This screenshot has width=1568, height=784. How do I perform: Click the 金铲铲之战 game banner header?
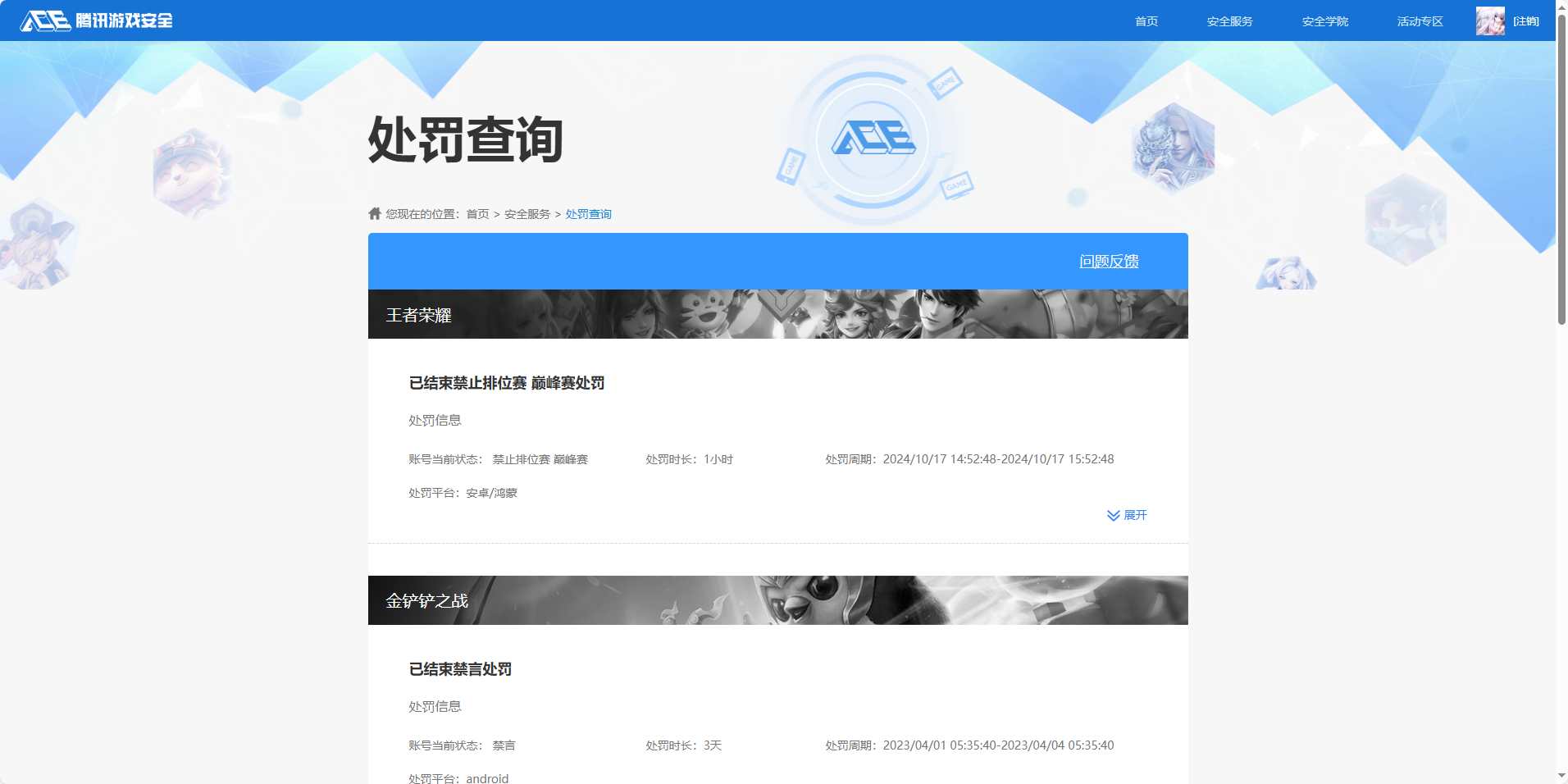coord(777,600)
